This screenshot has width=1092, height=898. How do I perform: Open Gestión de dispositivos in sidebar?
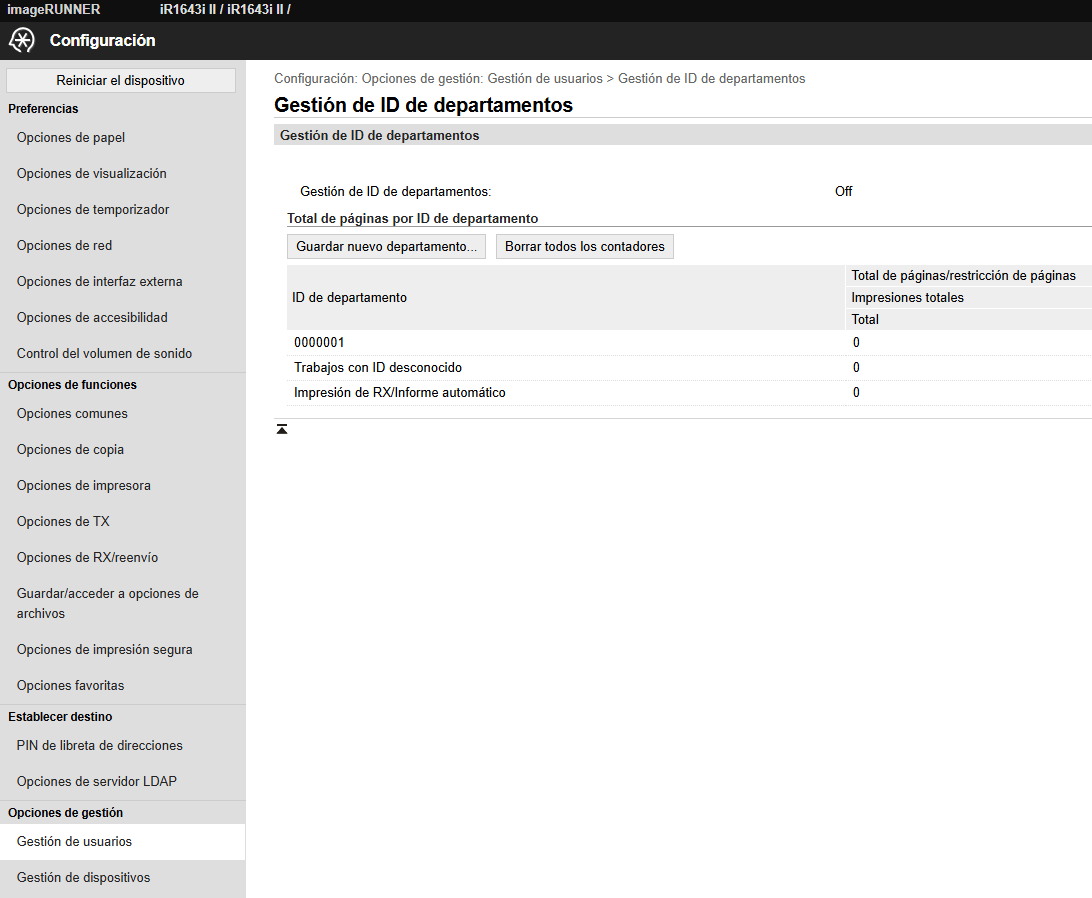(84, 878)
